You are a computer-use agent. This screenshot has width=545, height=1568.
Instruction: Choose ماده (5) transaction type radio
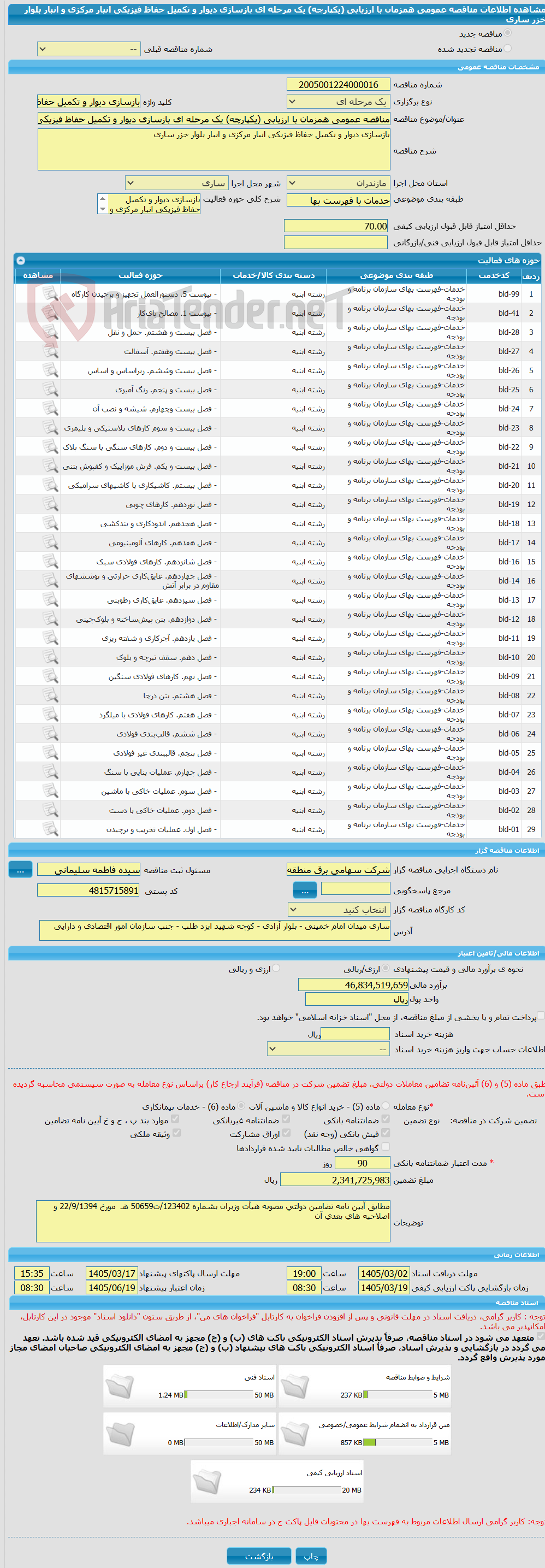tap(386, 1106)
